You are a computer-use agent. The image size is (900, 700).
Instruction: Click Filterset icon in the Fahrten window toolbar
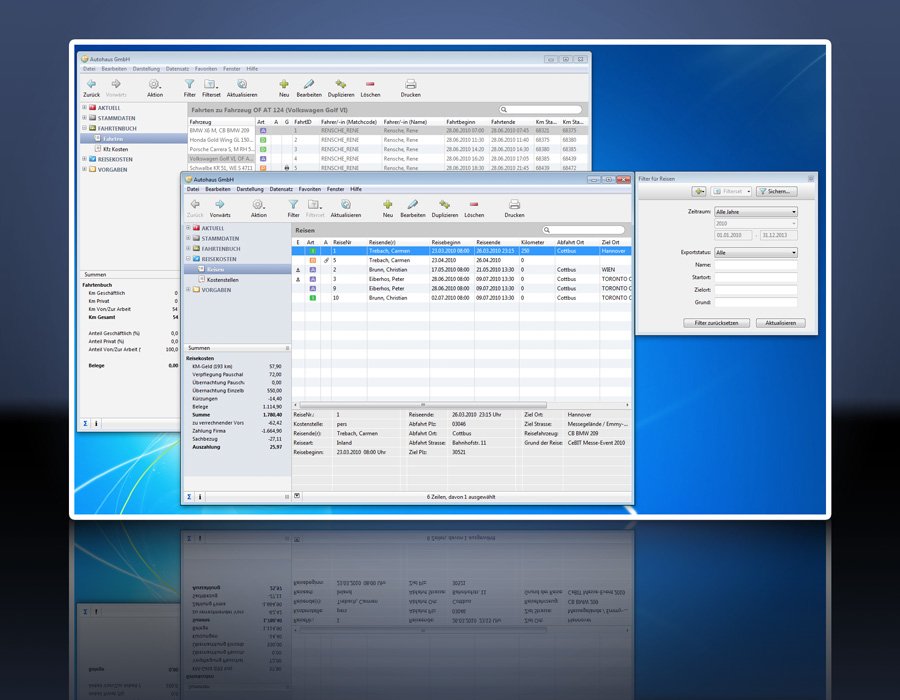(x=210, y=85)
